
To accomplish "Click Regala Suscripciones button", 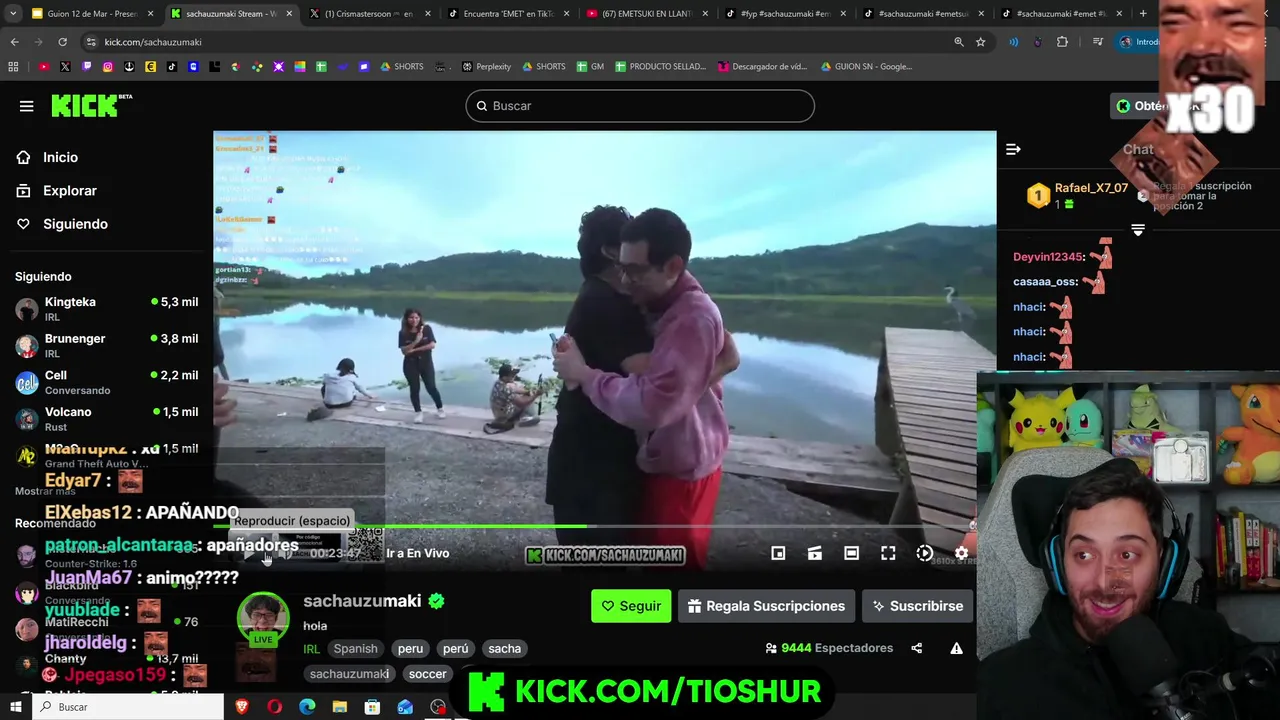I will pyautogui.click(x=766, y=606).
